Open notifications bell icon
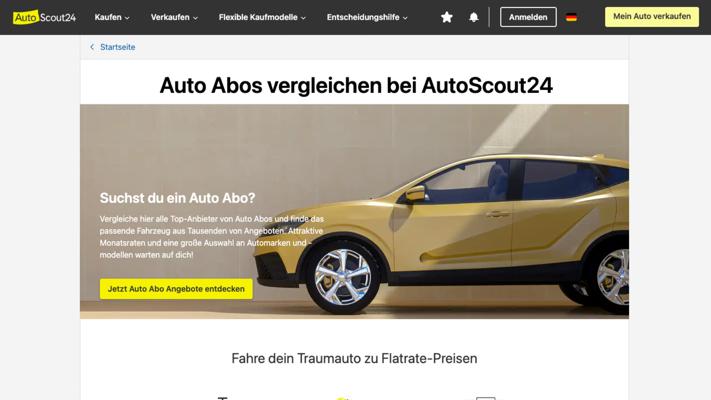Viewport: 711px width, 400px height. coord(473,17)
